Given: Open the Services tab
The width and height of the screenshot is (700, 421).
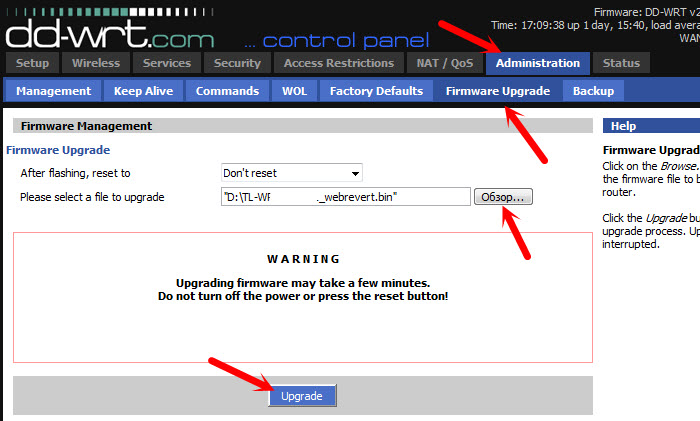Looking at the screenshot, I should (167, 63).
